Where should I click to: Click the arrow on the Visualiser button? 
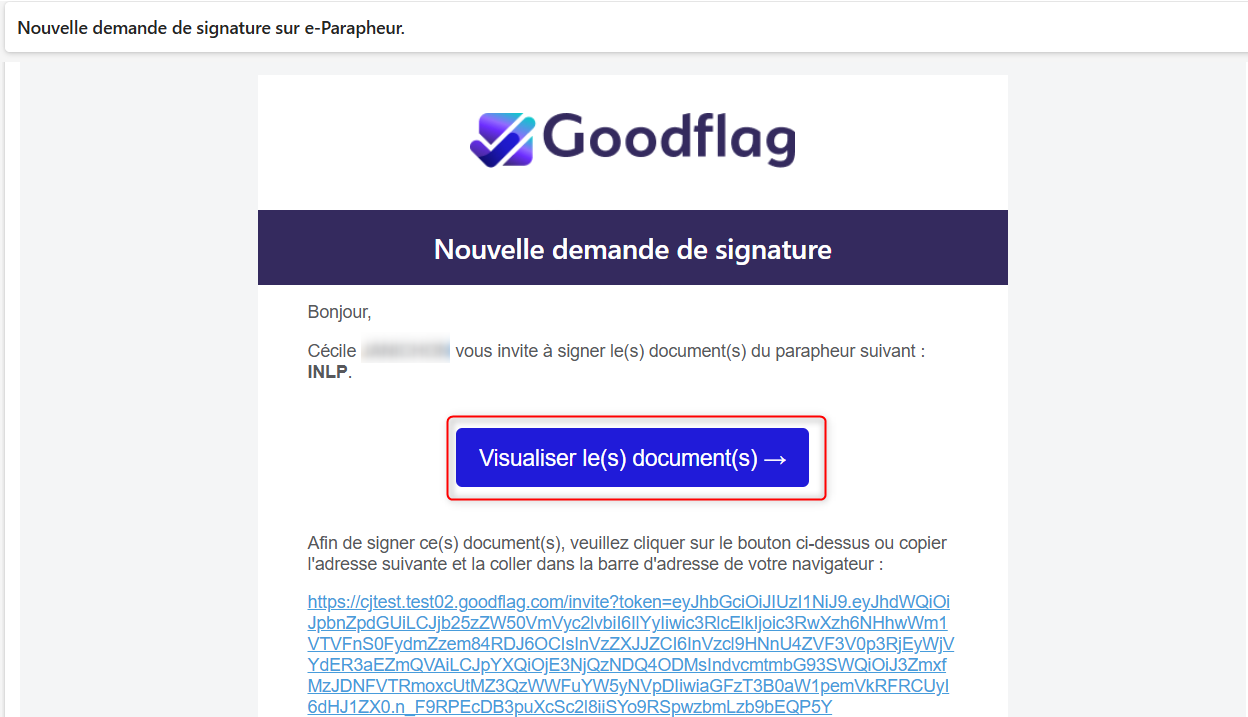point(776,458)
